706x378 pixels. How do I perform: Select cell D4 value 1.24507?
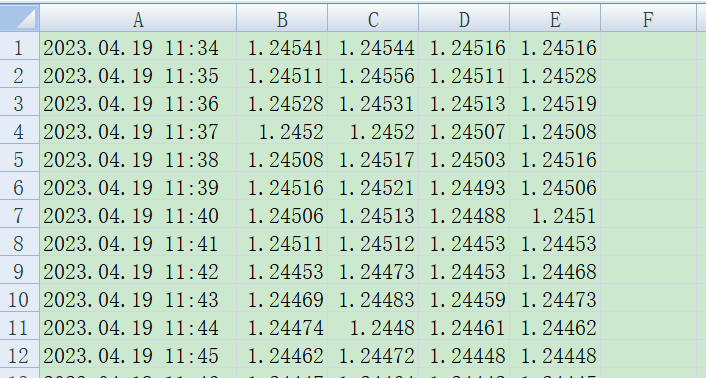pos(464,130)
